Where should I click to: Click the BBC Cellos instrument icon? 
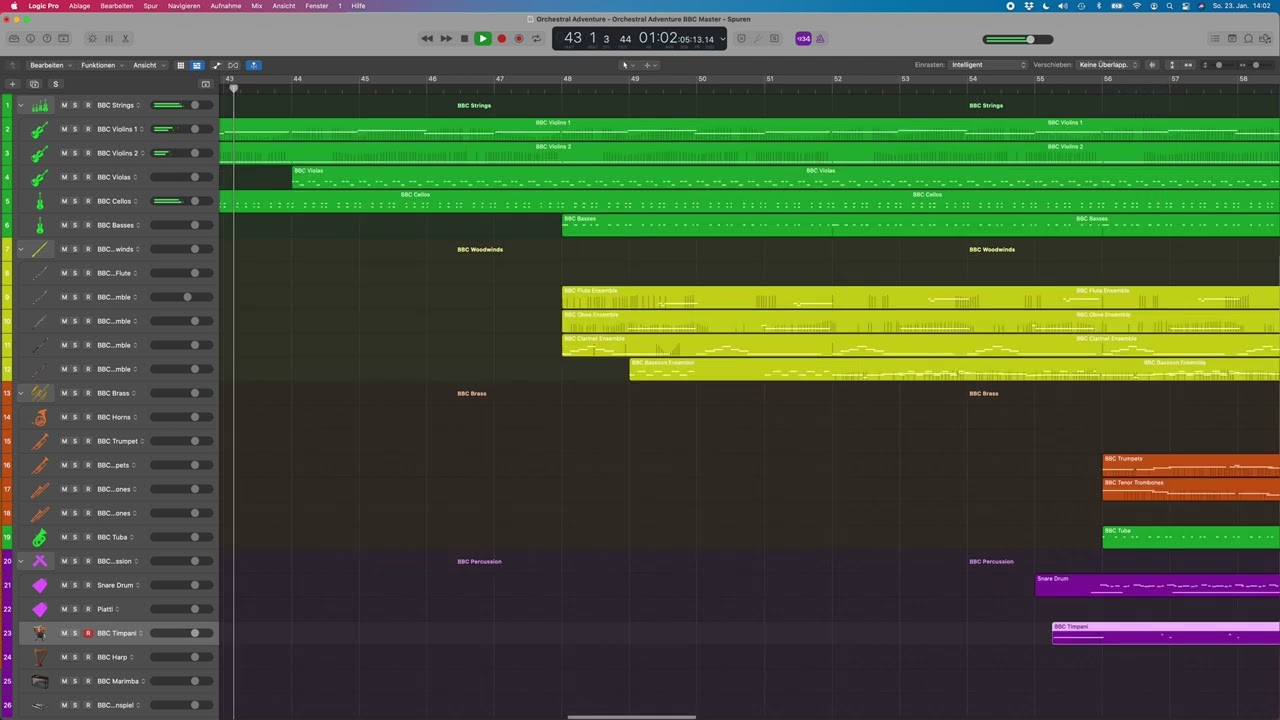click(x=40, y=201)
